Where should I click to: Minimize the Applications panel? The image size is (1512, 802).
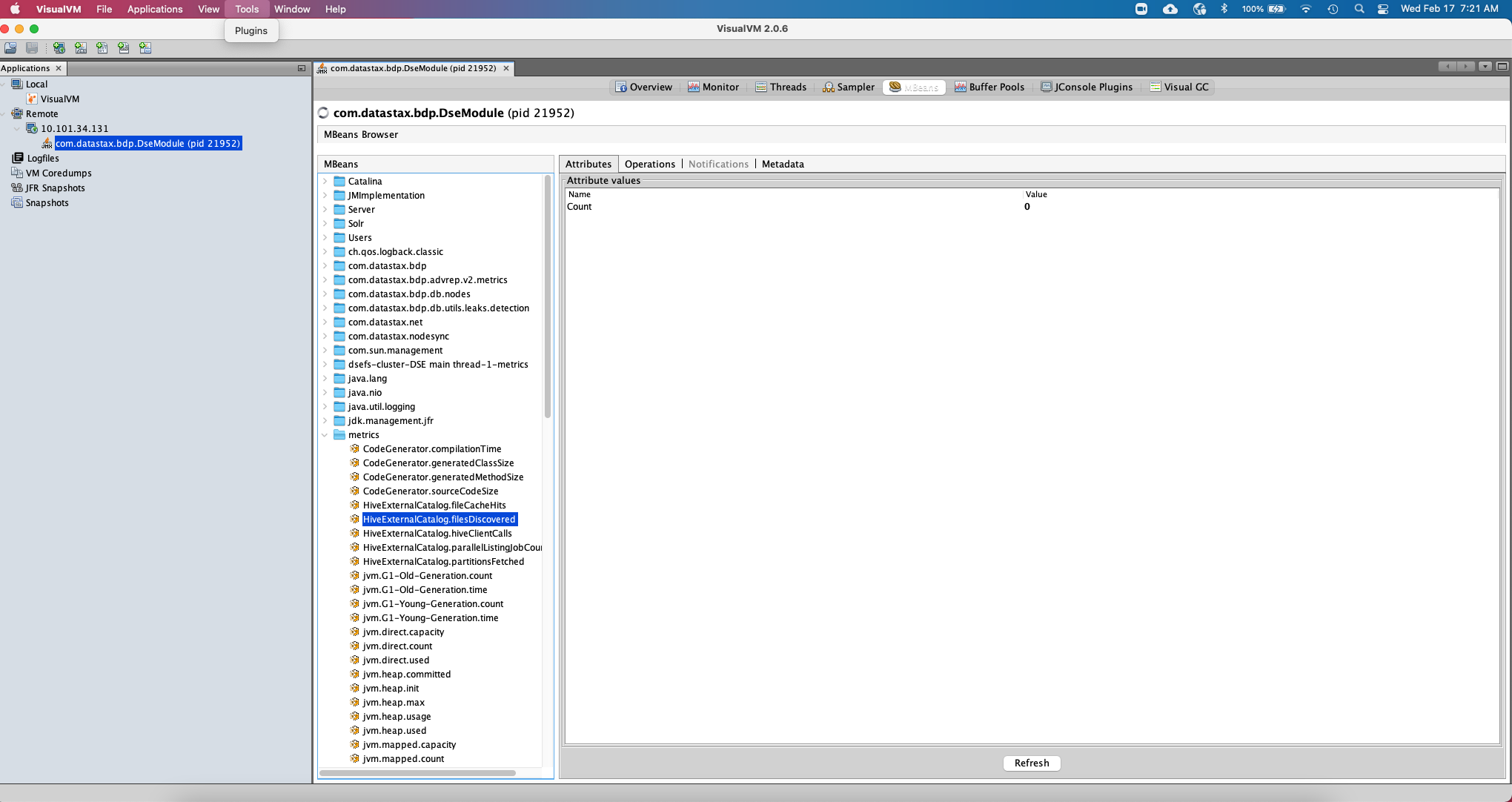click(x=302, y=68)
